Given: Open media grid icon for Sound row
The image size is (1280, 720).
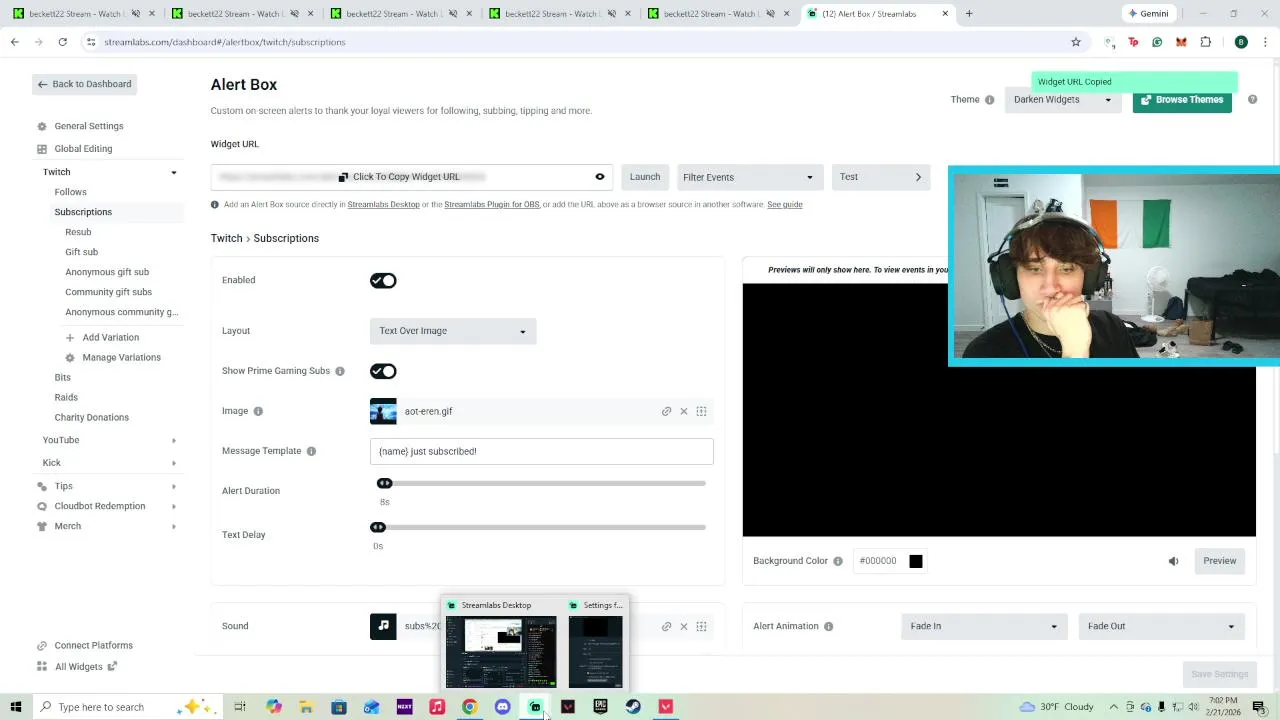Looking at the screenshot, I should (x=701, y=626).
